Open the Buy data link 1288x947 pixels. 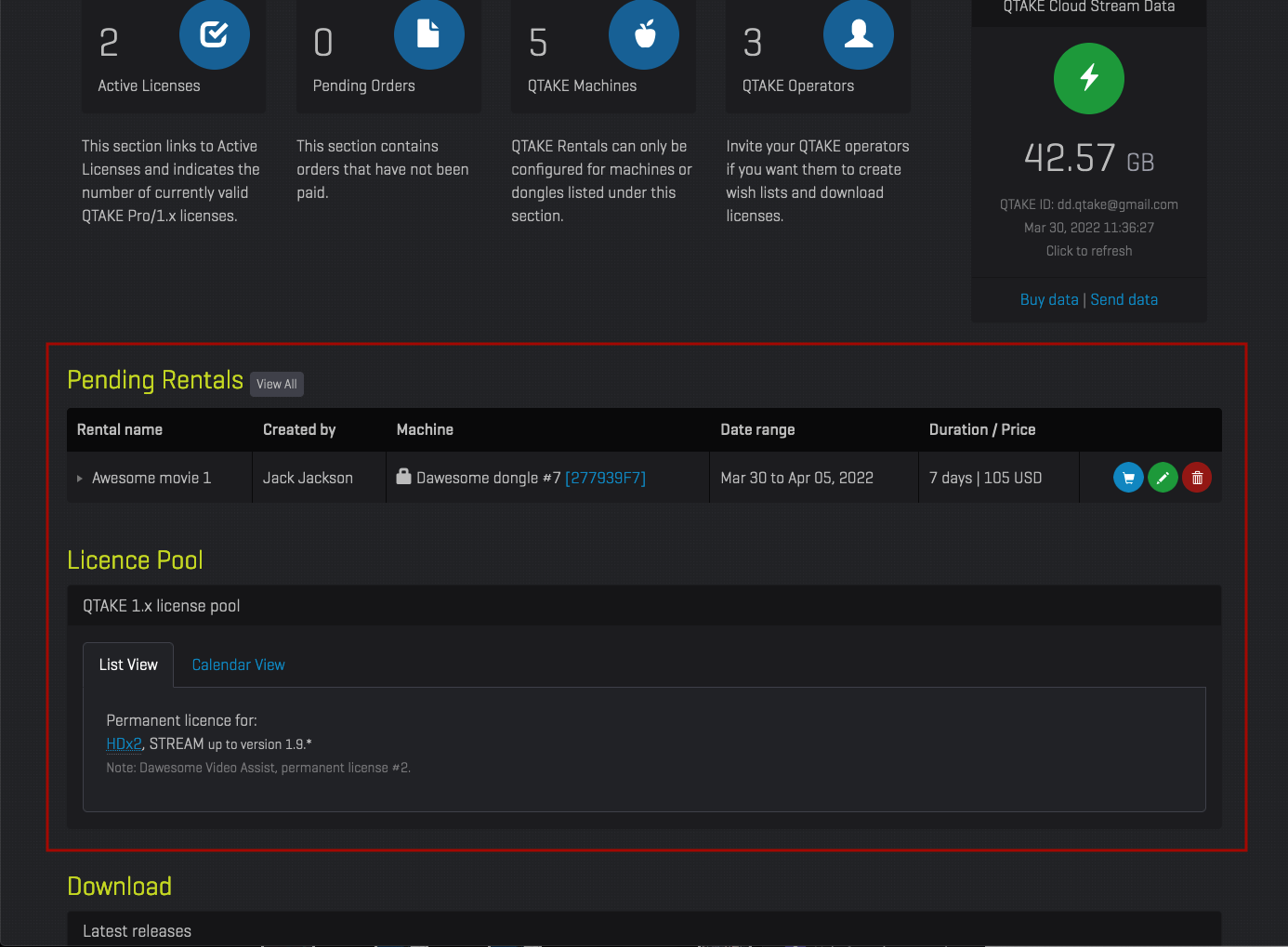pos(1049,299)
